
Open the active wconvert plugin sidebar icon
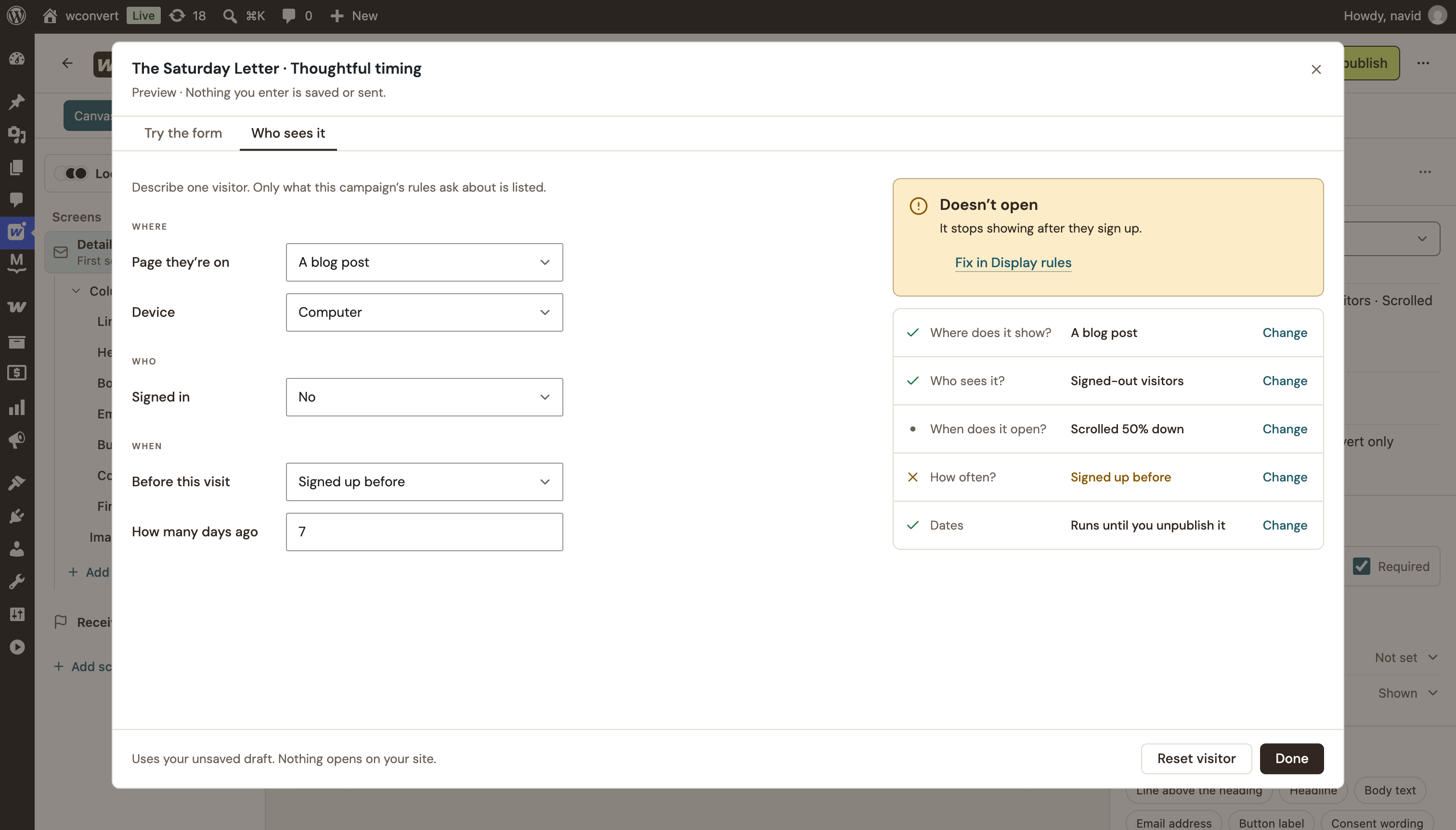(16, 232)
